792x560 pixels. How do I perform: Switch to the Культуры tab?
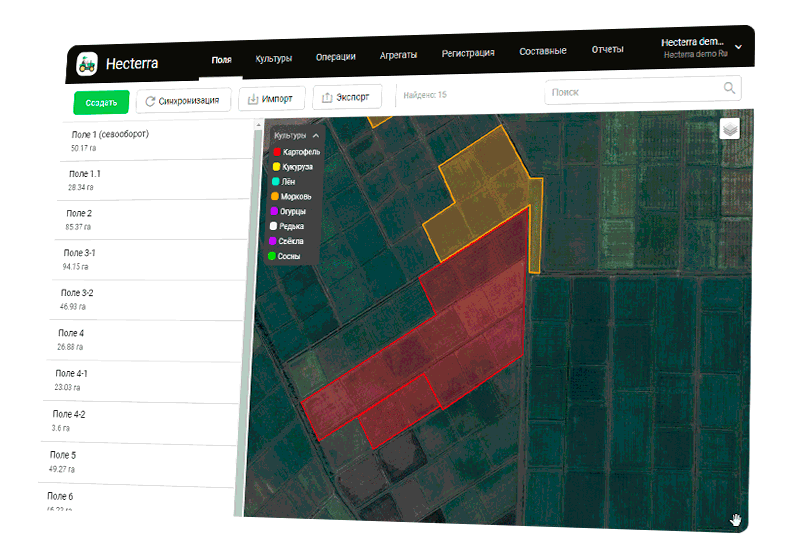(273, 58)
